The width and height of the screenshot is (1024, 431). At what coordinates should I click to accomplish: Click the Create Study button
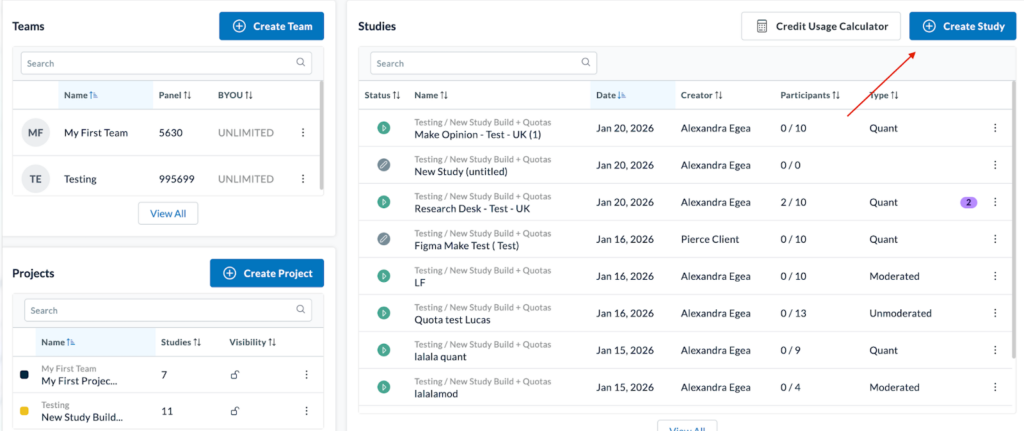pyautogui.click(x=962, y=26)
